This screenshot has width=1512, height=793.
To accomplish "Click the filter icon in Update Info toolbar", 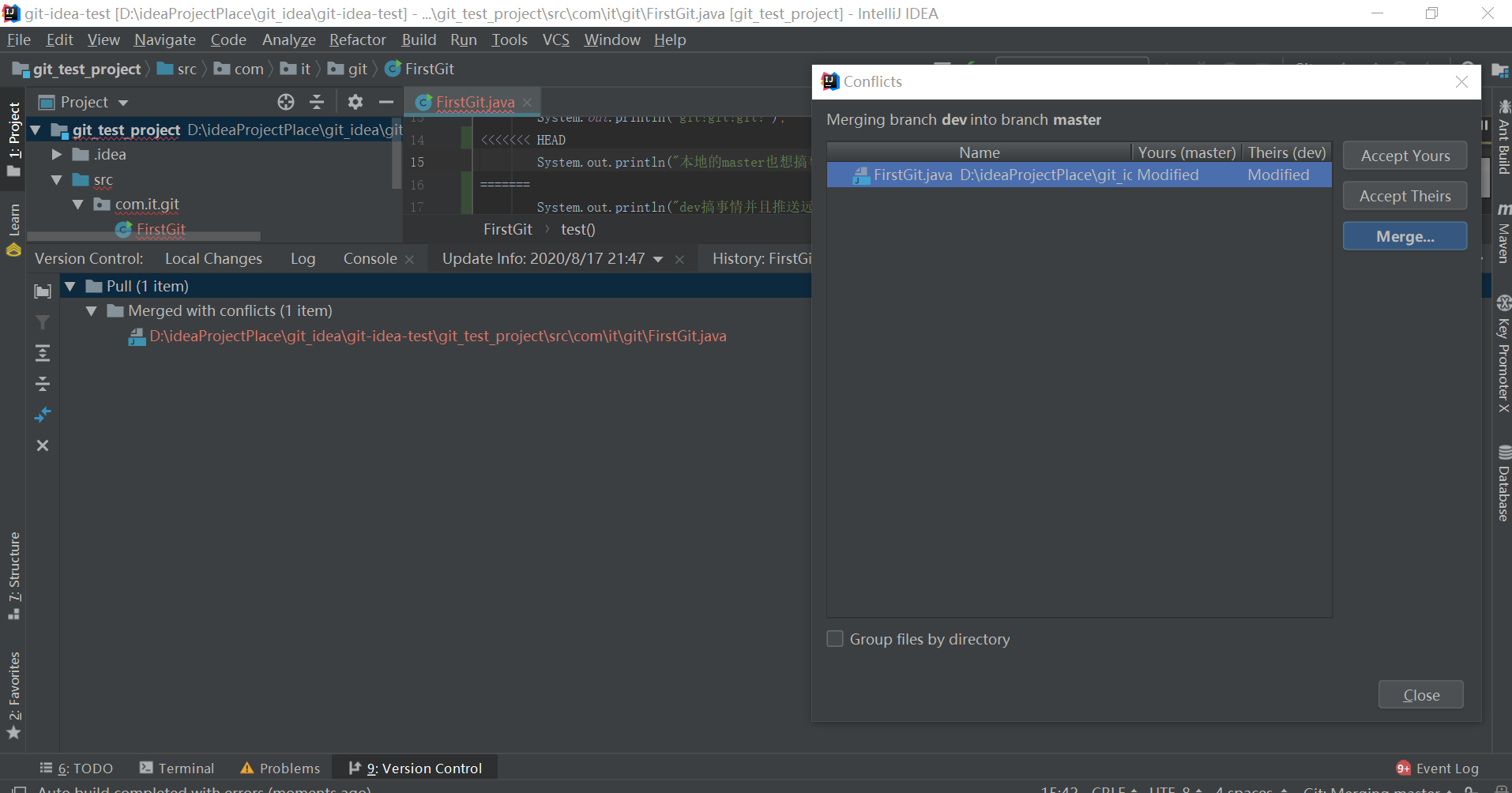I will pyautogui.click(x=43, y=322).
